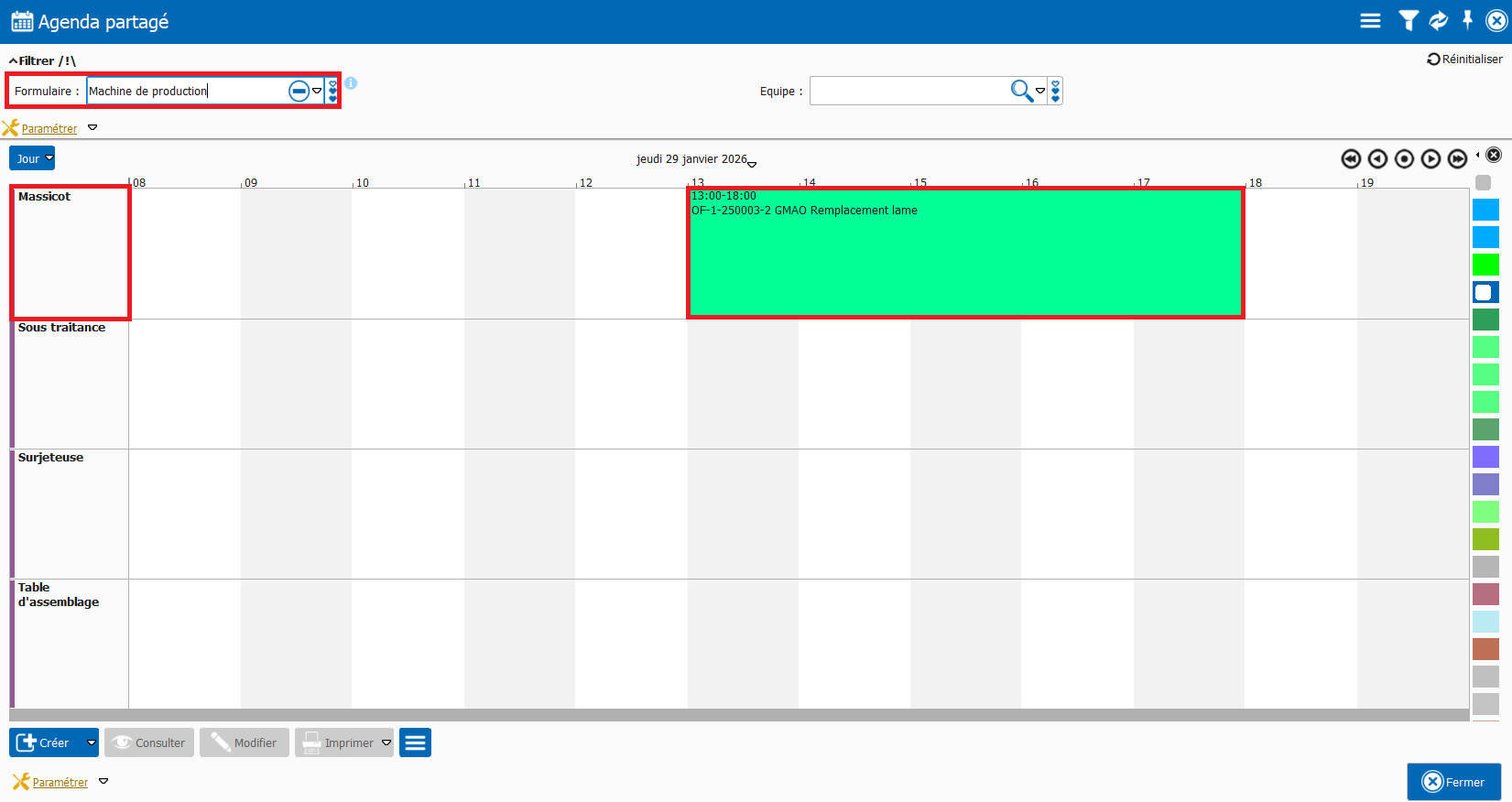The image size is (1512, 802).
Task: Open the filter funnel in title bar
Action: (1409, 20)
